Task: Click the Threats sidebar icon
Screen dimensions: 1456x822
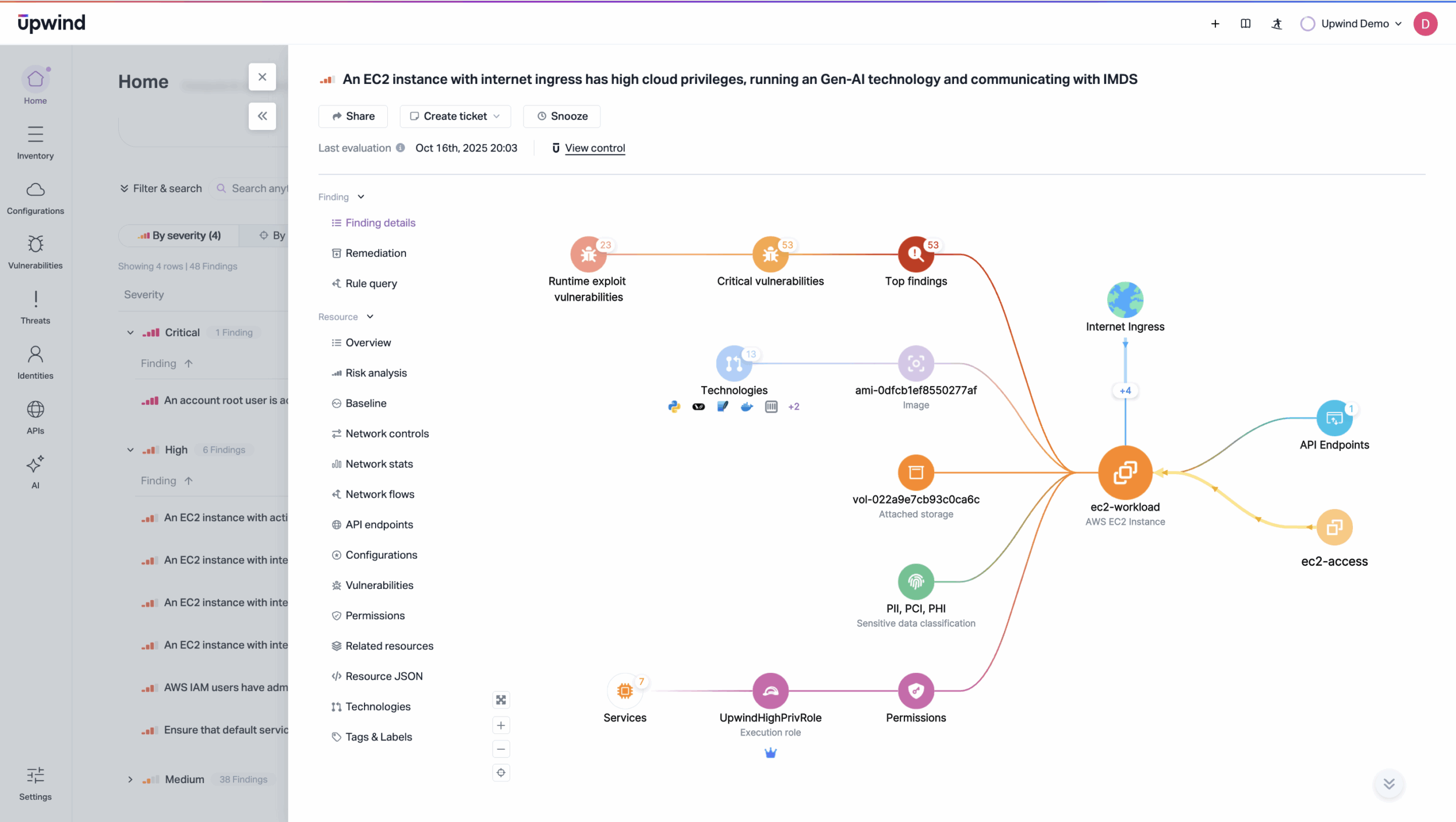Action: click(35, 307)
